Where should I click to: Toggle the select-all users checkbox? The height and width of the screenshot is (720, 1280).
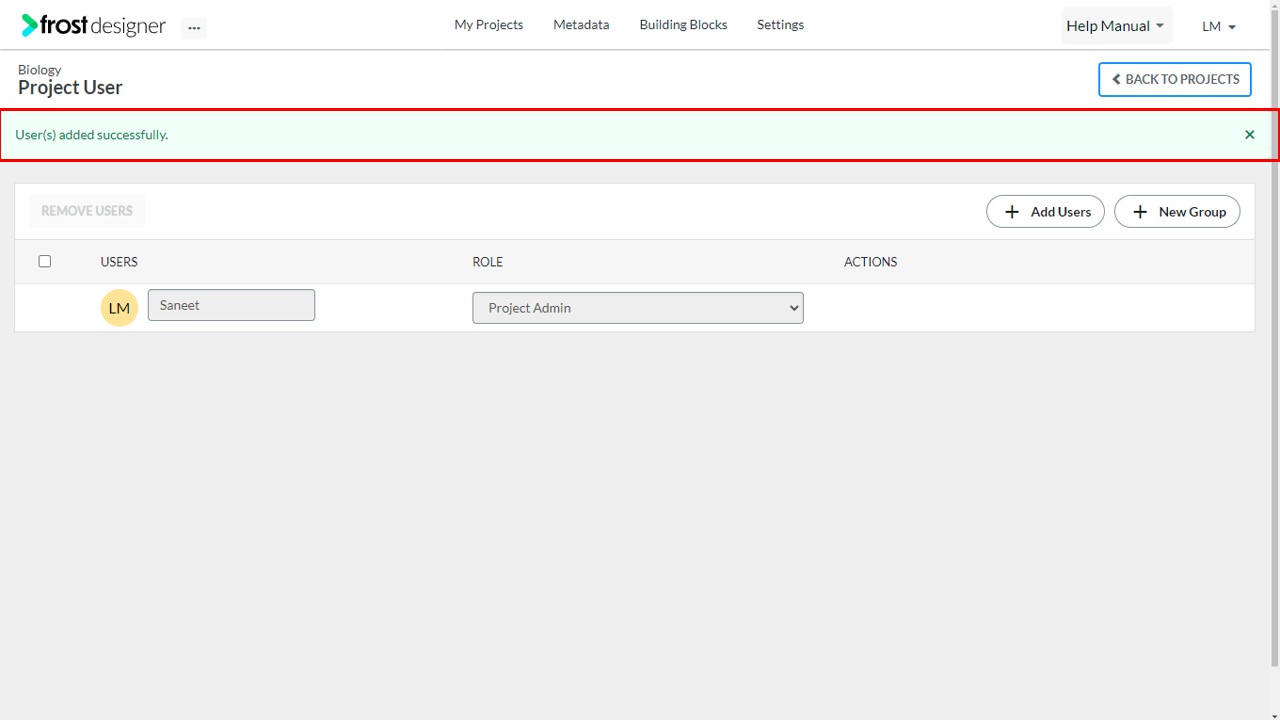click(x=44, y=261)
